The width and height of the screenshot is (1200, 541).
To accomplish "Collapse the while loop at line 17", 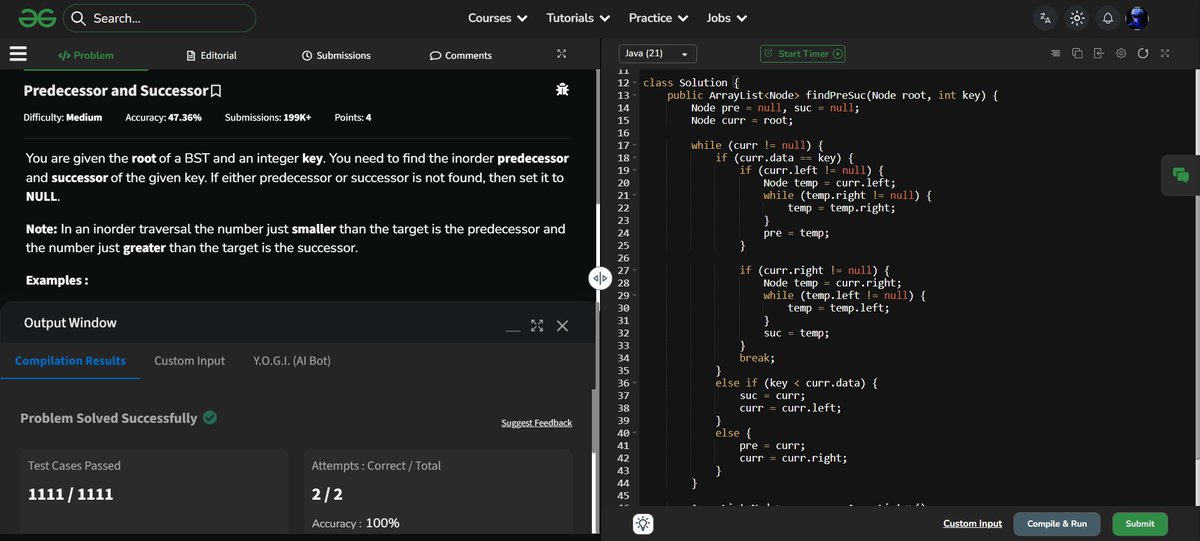I will [636, 146].
